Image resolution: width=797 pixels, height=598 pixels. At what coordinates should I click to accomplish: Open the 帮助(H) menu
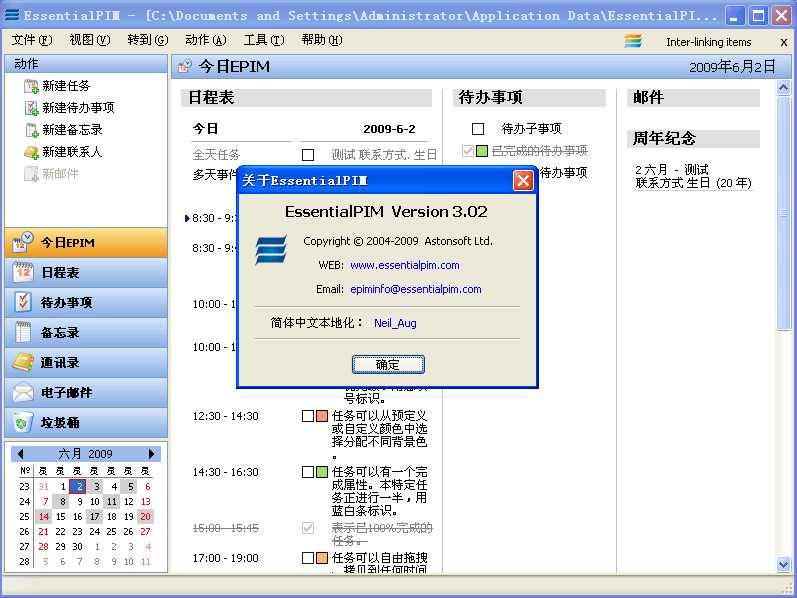click(322, 40)
